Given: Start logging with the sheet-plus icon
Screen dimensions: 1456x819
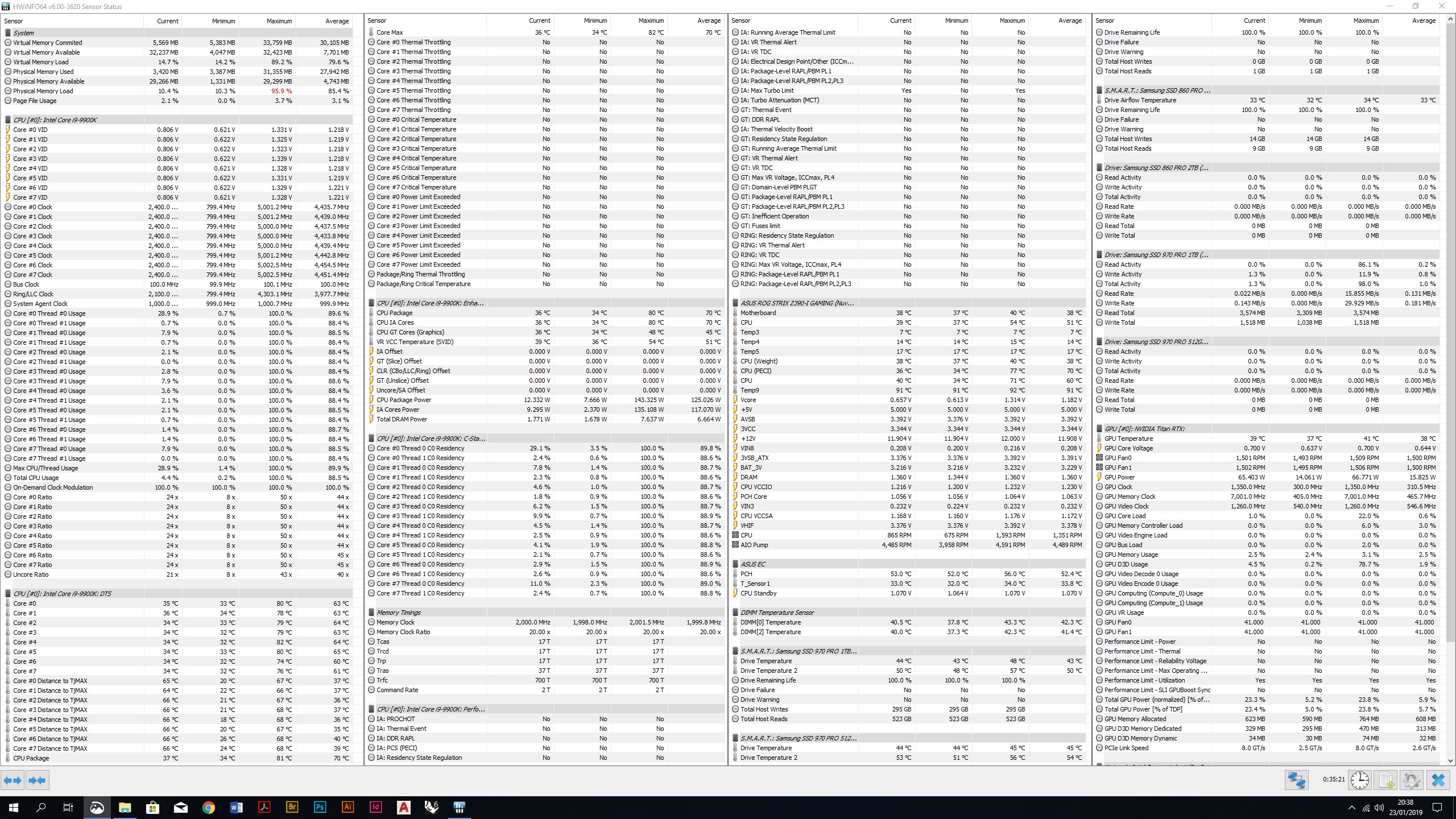Looking at the screenshot, I should coord(1386,780).
